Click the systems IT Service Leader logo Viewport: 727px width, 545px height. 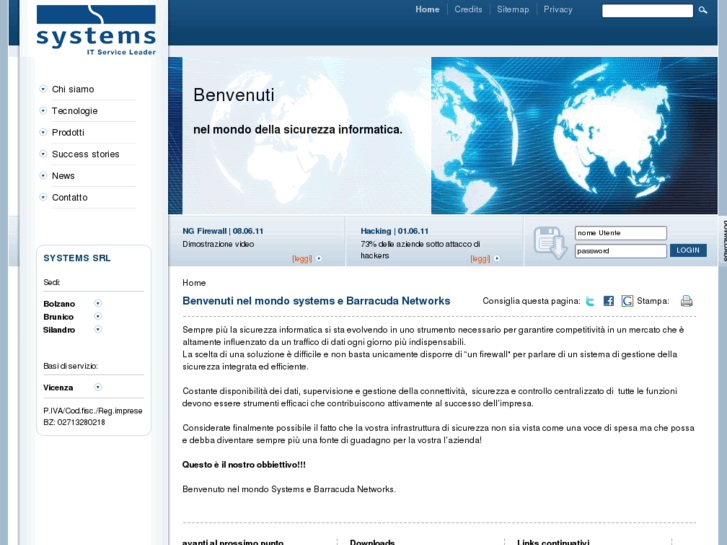coord(96,31)
